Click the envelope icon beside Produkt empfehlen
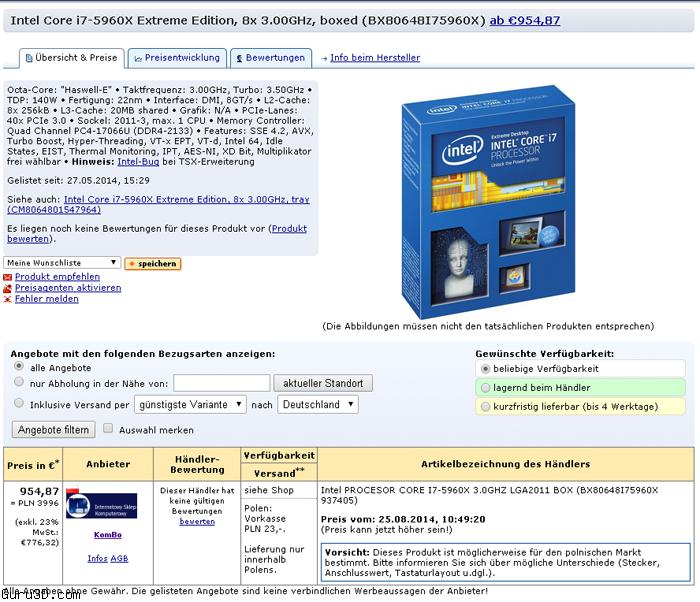Image resolution: width=700 pixels, height=602 pixels. coord(7,277)
